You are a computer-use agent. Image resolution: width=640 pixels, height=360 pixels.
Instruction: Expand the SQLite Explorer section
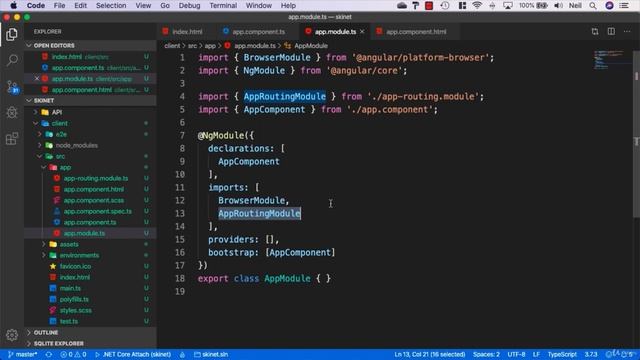click(91, 343)
